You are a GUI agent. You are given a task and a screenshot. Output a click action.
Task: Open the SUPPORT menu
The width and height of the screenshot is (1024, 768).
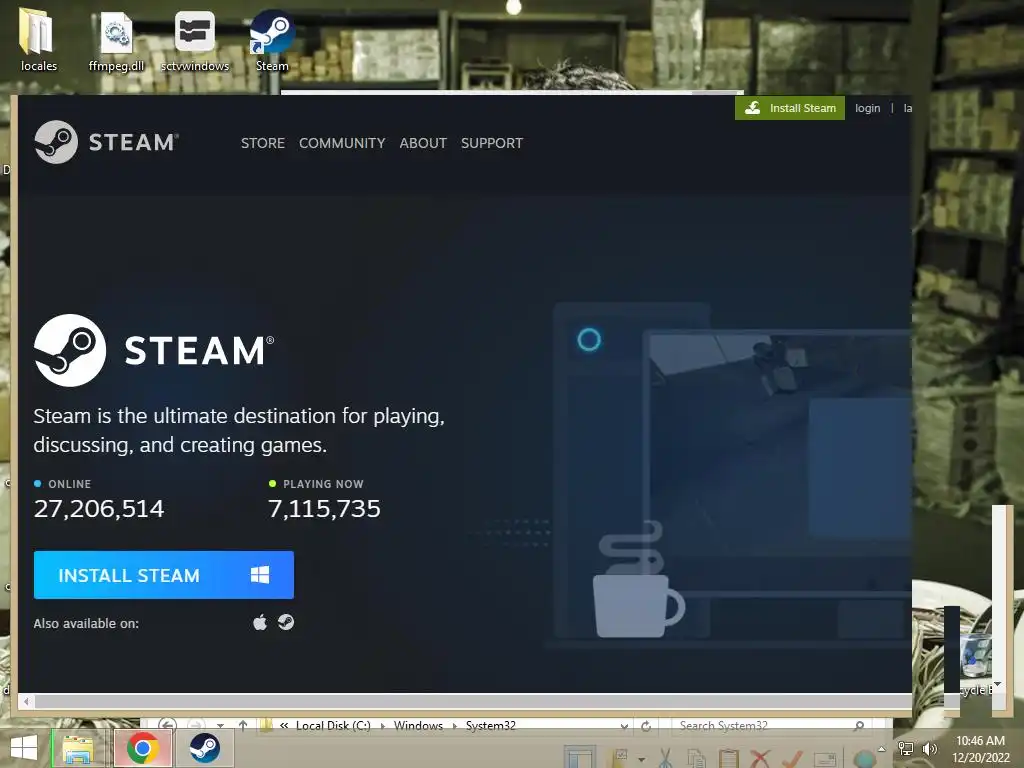tap(492, 143)
